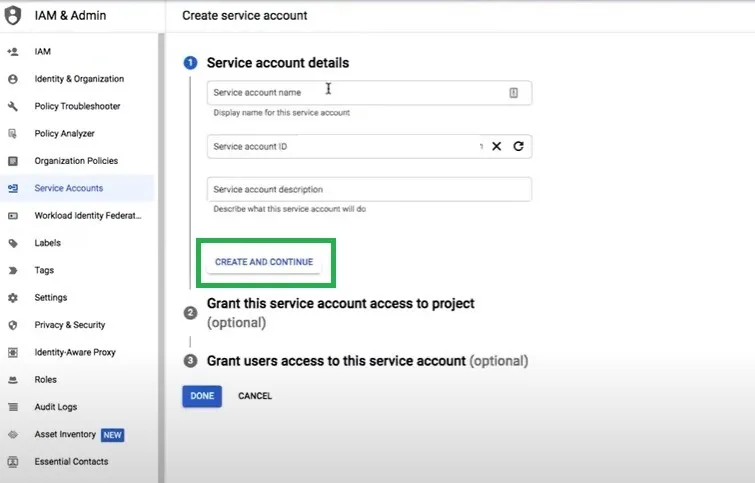
Task: Focus the Service account ID field
Action: (369, 146)
